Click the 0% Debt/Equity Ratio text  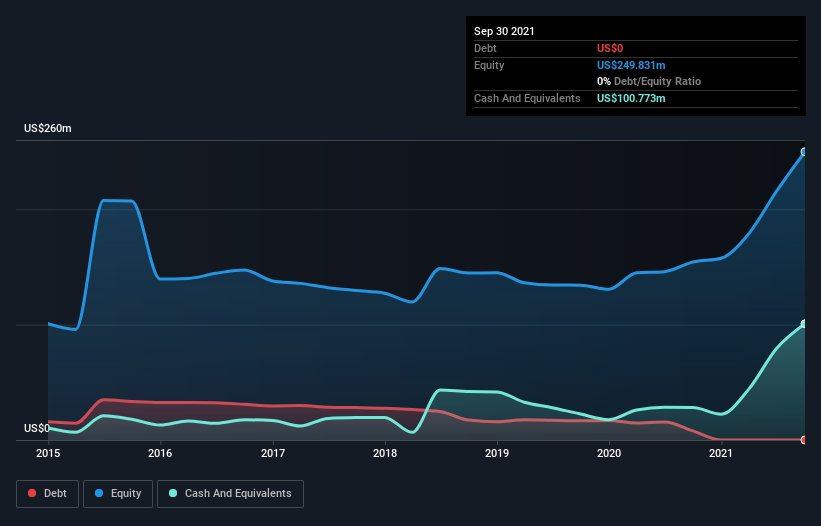(x=649, y=81)
